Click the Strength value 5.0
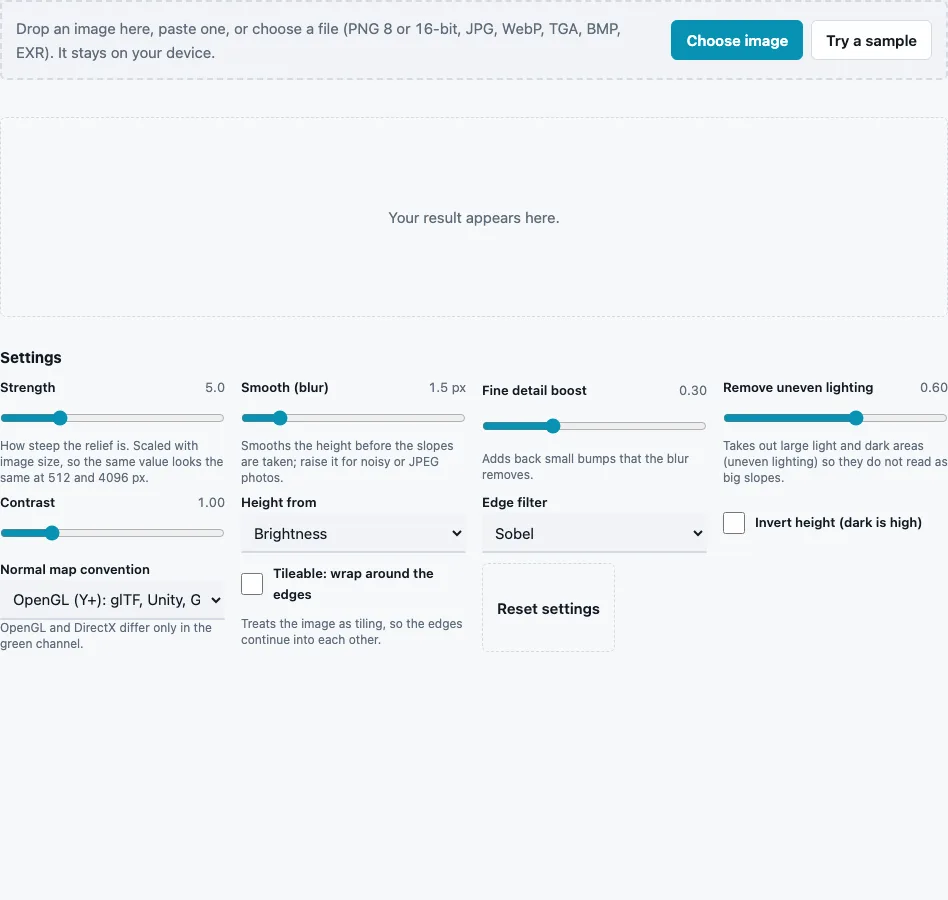Screen dimensions: 948x900 click(215, 387)
